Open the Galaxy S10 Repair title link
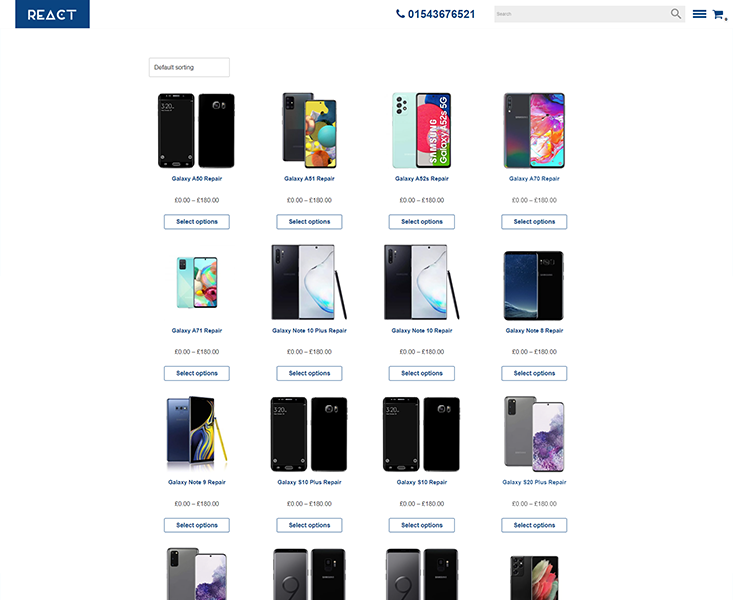Image resolution: width=733 pixels, height=600 pixels. [422, 482]
